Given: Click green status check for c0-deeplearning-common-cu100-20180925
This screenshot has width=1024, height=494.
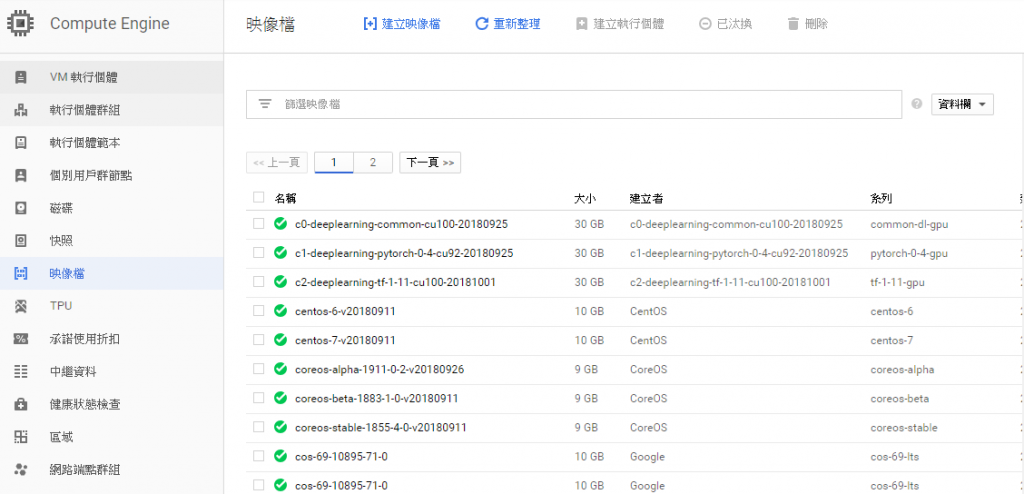Looking at the screenshot, I should 281,224.
